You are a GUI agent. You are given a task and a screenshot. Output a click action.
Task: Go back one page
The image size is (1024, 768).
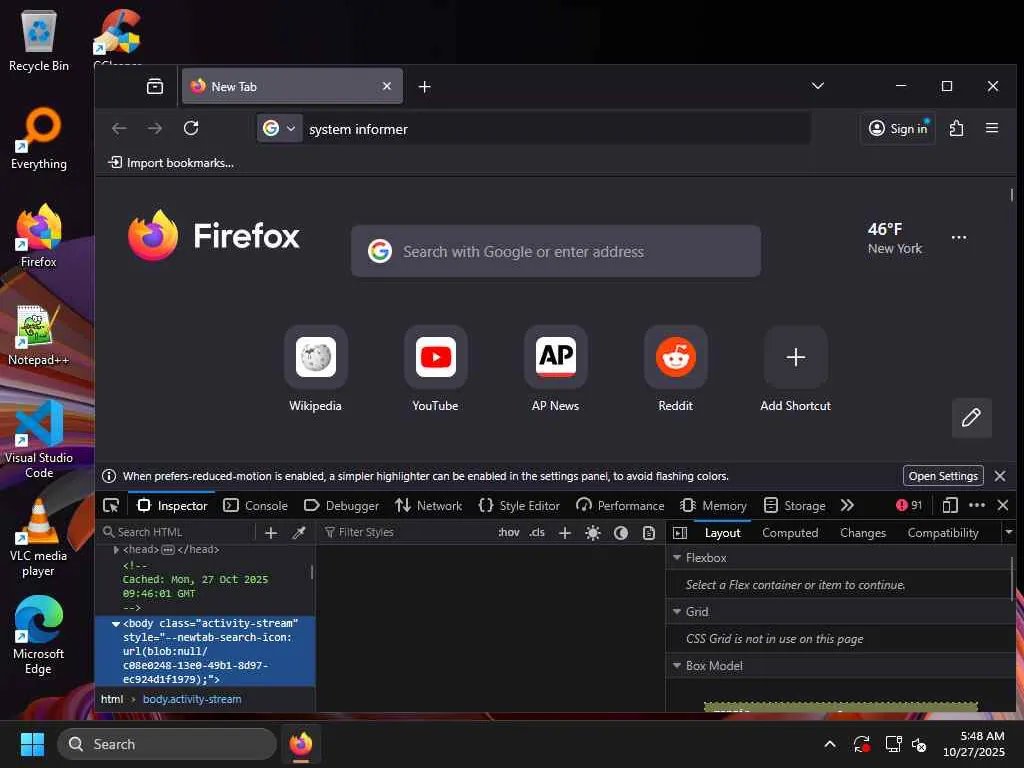[119, 128]
